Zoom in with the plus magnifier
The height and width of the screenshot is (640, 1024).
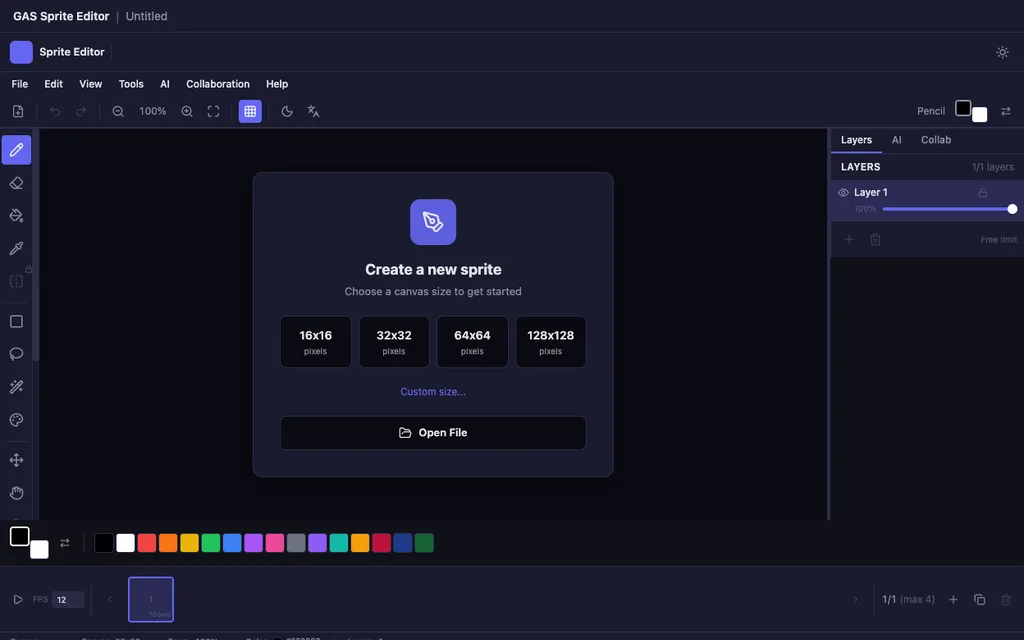[187, 112]
